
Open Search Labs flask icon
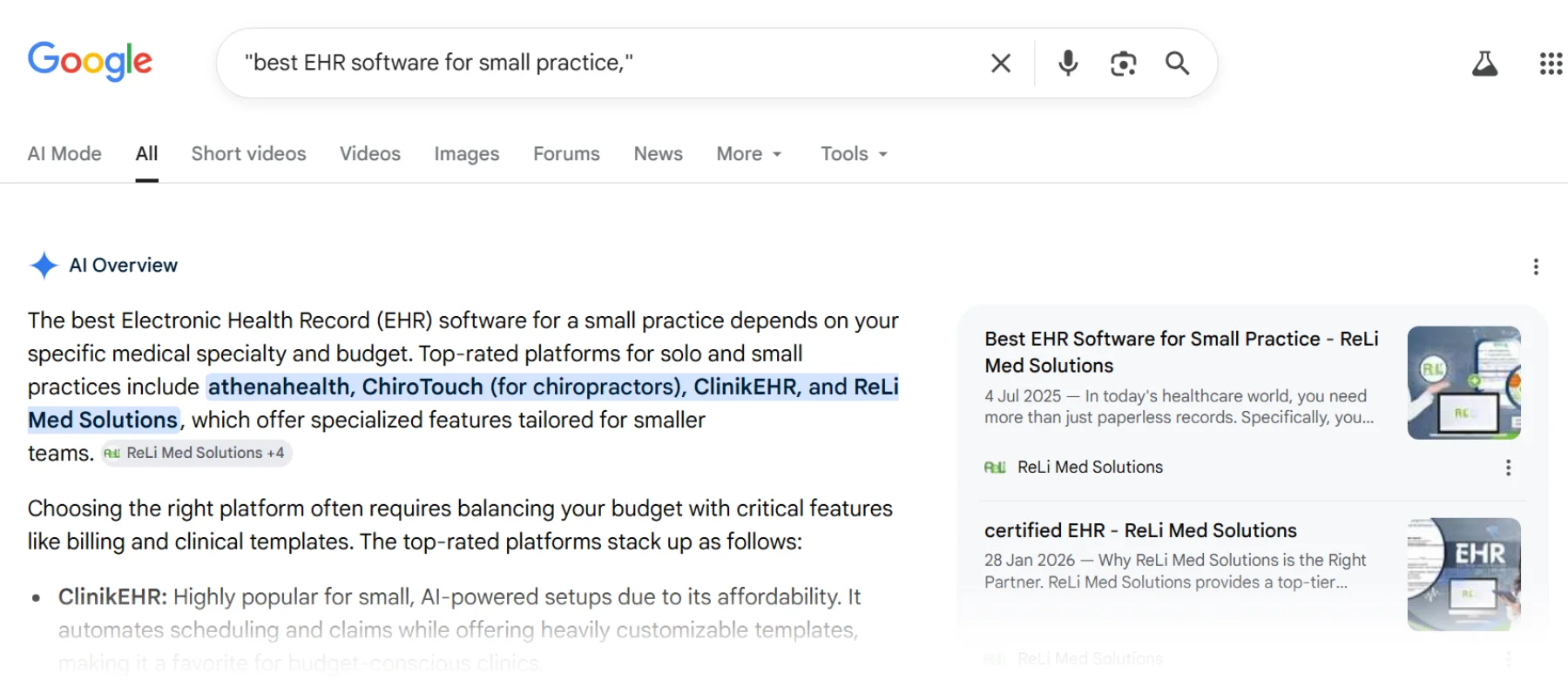pos(1484,63)
